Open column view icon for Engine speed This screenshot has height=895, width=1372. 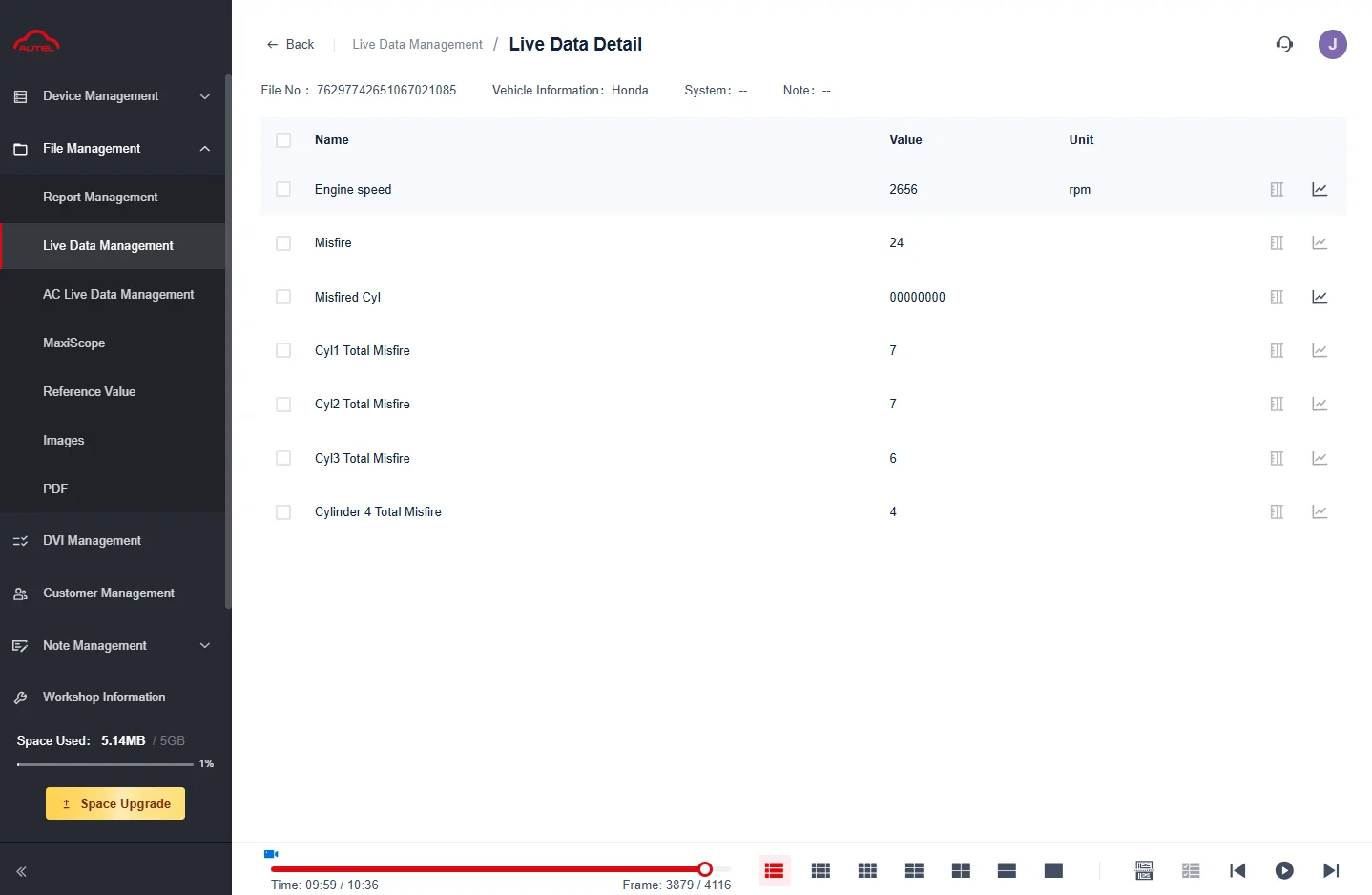1277,189
